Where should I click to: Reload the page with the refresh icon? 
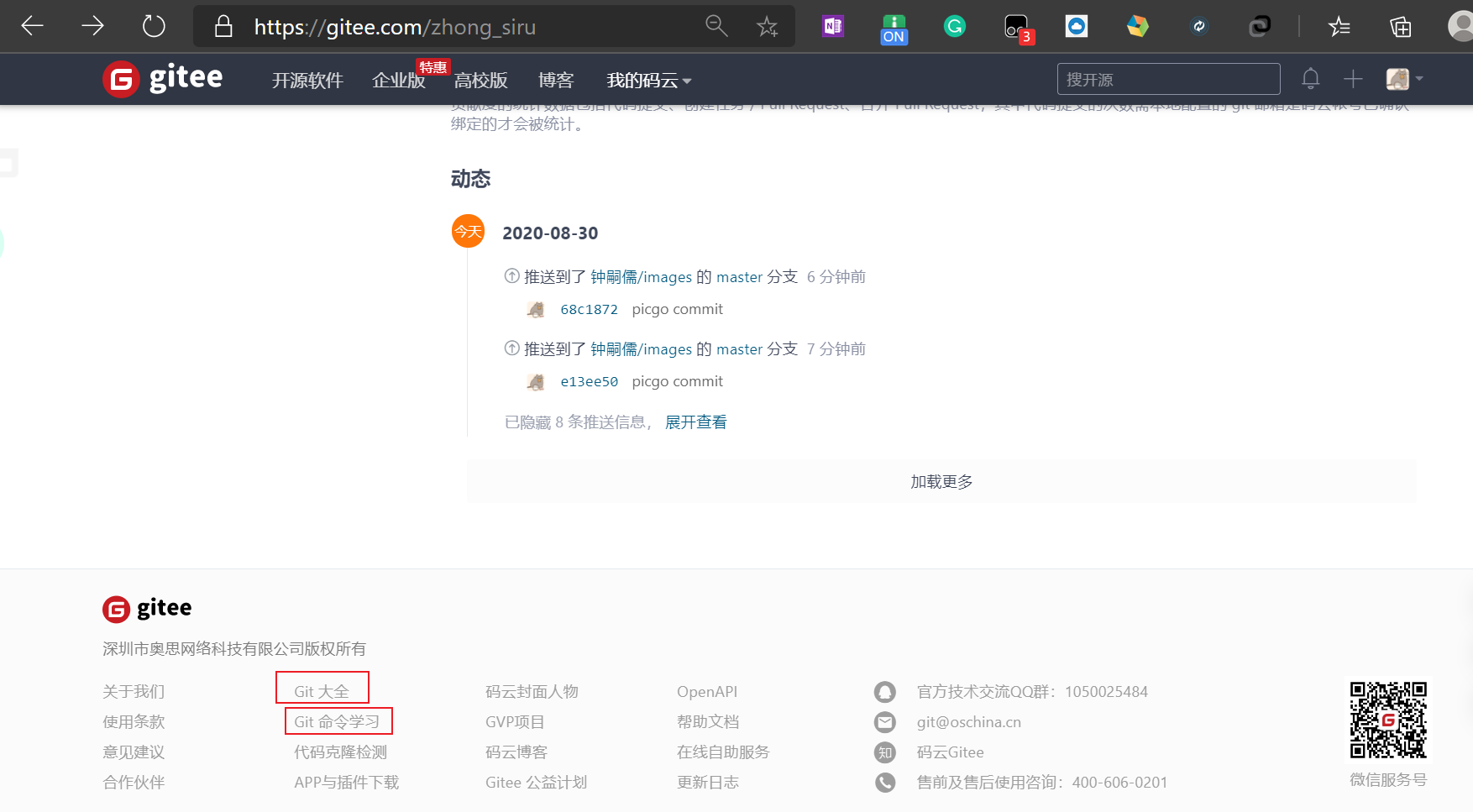[154, 25]
